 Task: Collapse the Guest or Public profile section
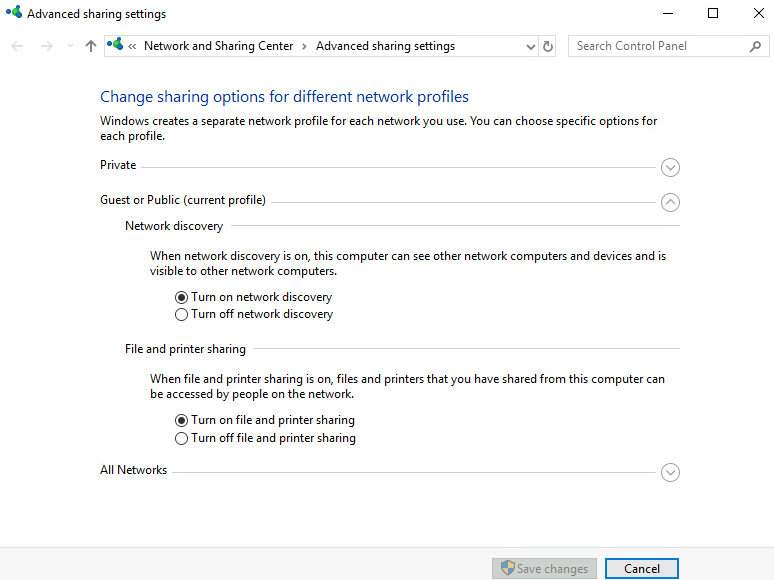click(x=670, y=202)
